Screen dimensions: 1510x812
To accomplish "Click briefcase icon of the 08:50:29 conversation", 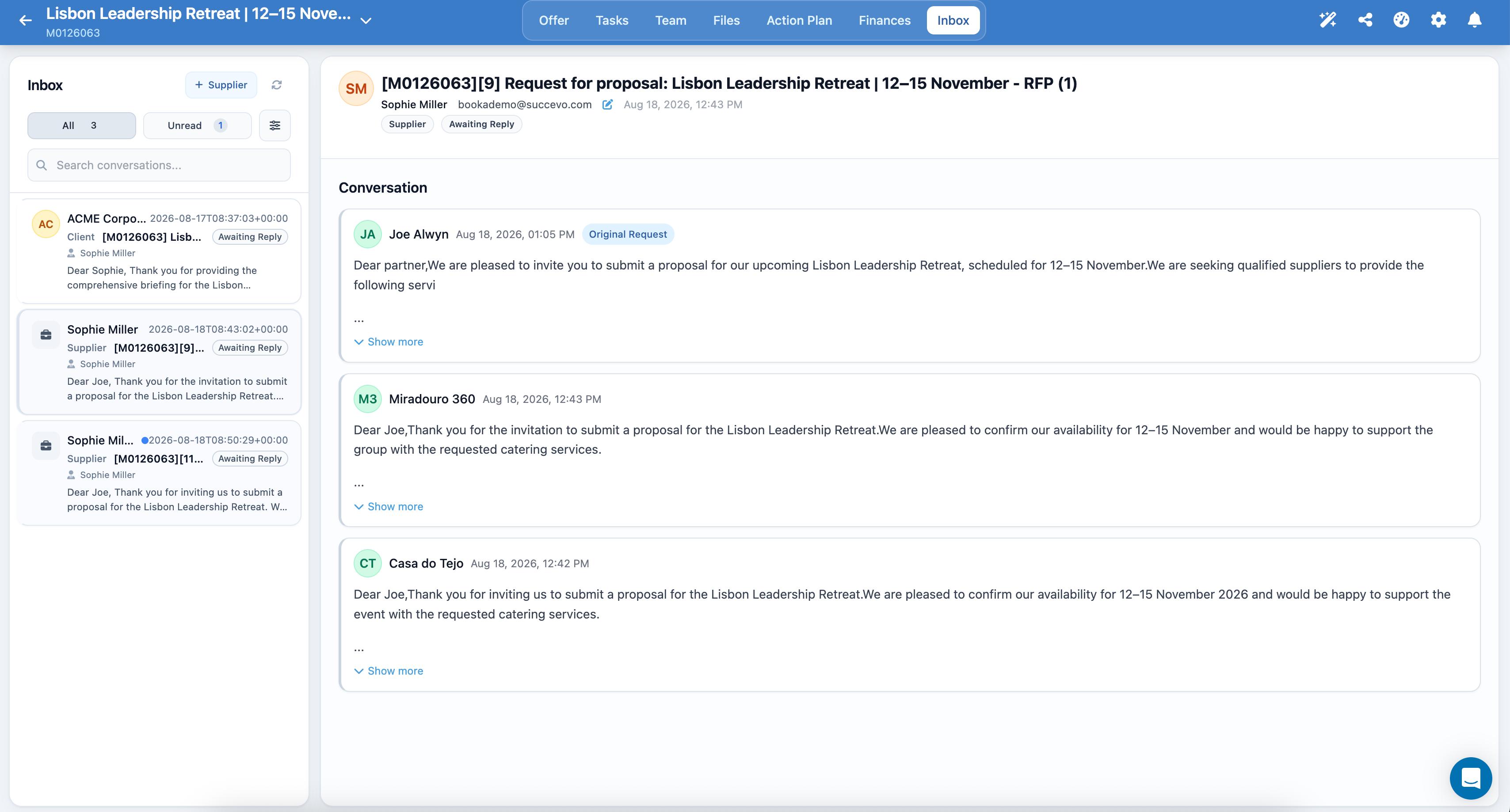I will point(46,446).
